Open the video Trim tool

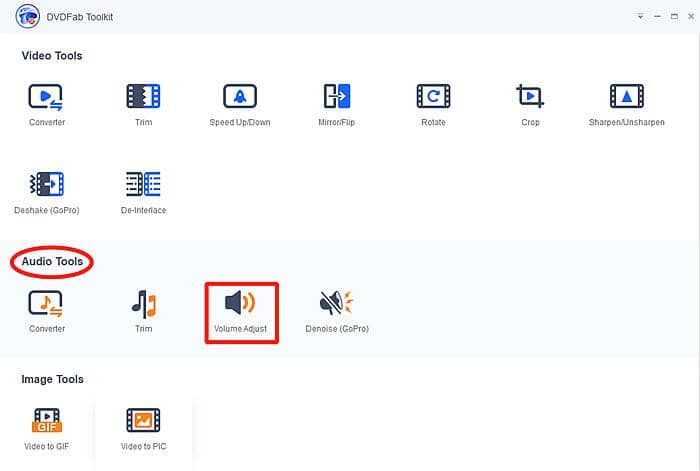click(x=143, y=105)
